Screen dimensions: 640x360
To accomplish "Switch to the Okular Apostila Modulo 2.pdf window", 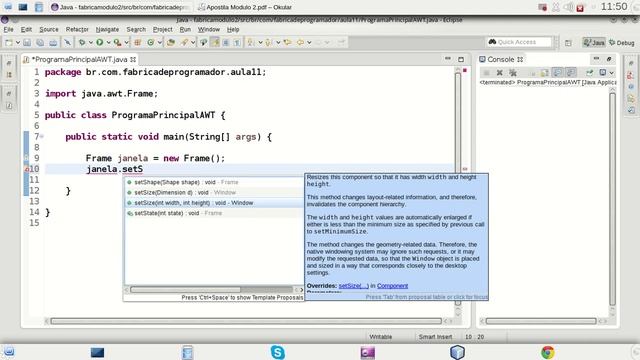I will (244, 7).
